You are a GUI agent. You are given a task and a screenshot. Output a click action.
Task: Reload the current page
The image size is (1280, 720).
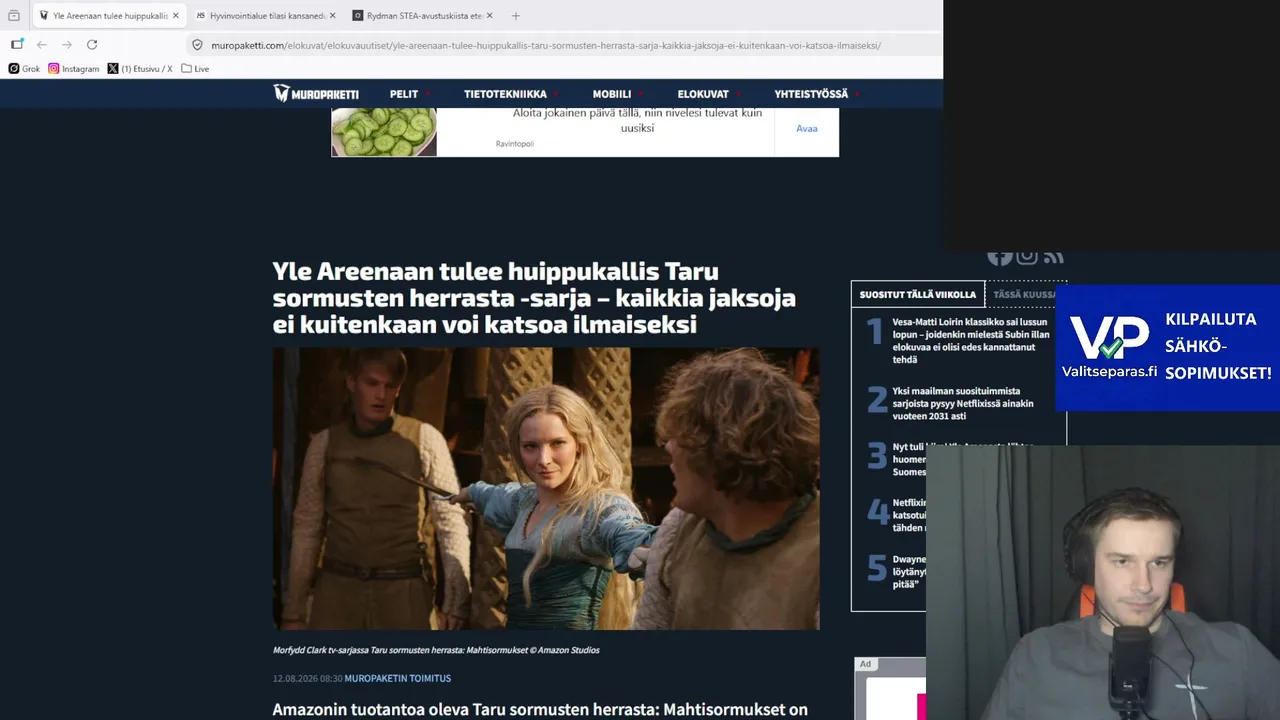pos(92,45)
